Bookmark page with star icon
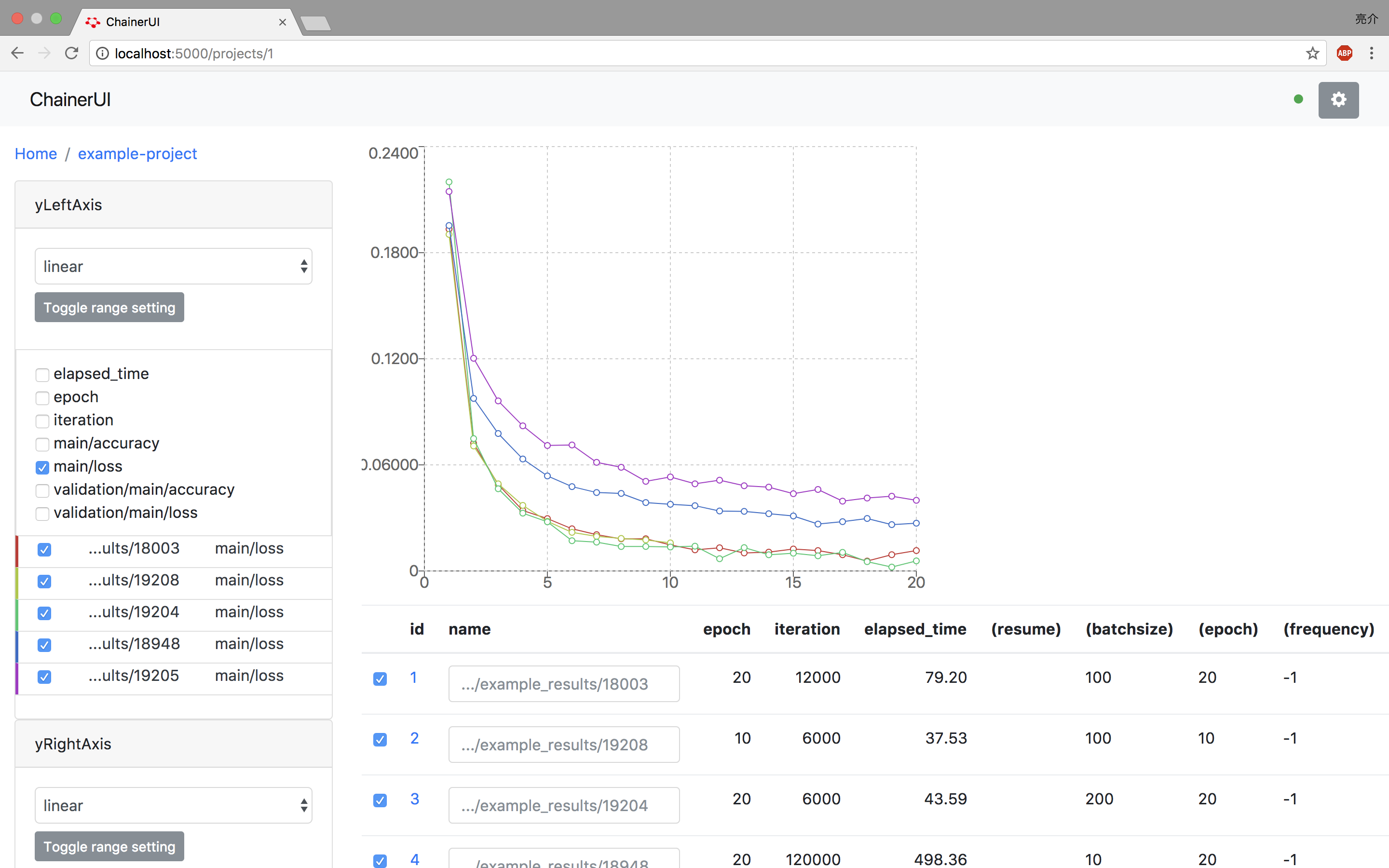1389x868 pixels. (x=1312, y=54)
